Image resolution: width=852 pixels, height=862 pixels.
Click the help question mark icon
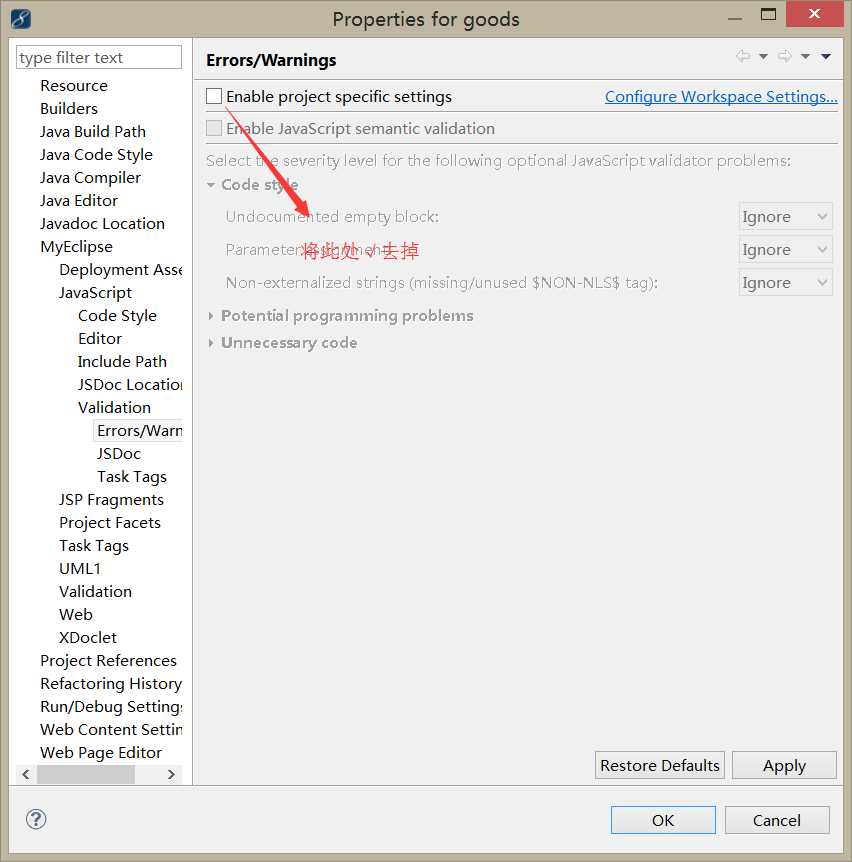(x=36, y=819)
